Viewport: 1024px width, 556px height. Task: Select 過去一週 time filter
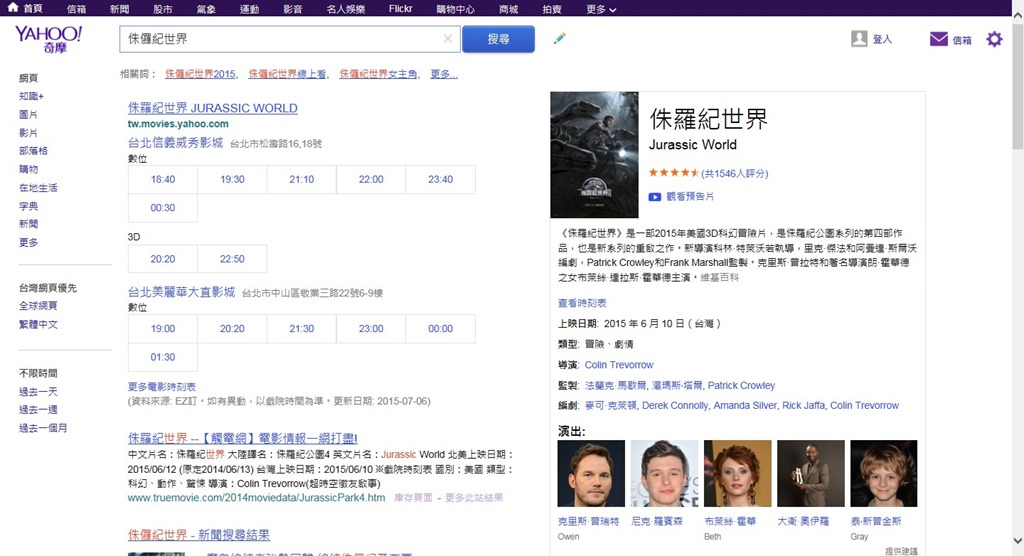point(38,410)
